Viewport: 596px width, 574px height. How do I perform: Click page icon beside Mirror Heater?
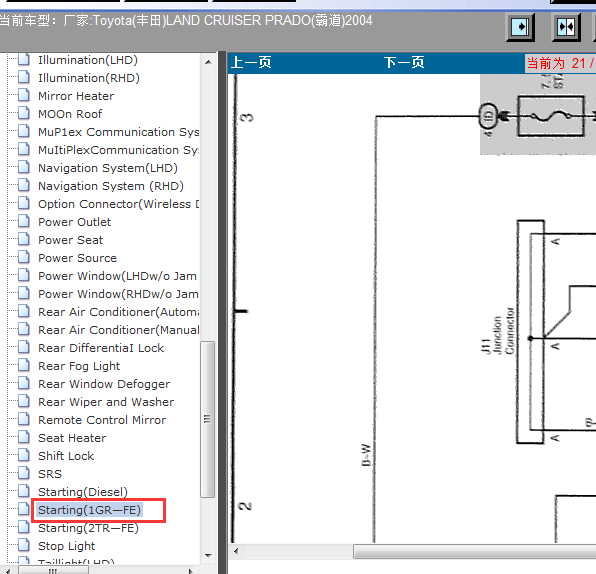(24, 95)
